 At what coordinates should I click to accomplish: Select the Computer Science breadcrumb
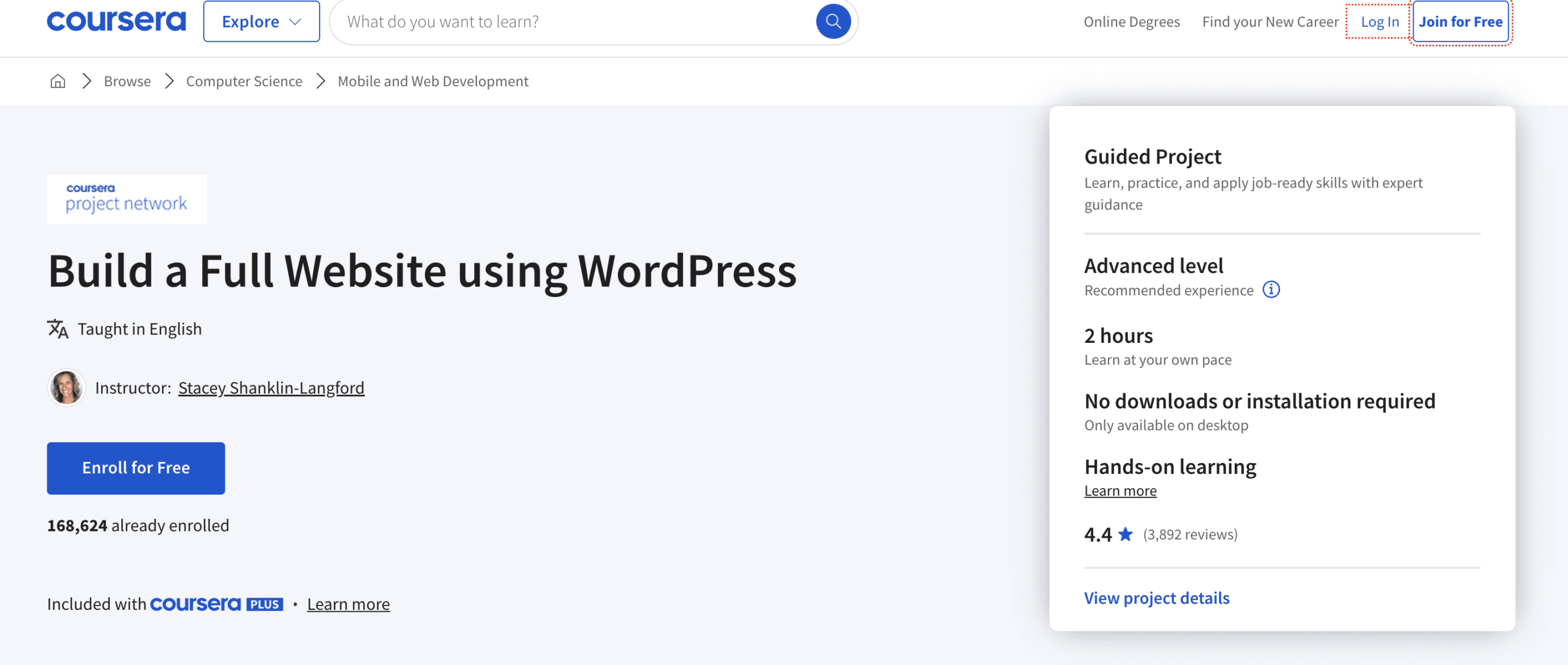(x=244, y=80)
